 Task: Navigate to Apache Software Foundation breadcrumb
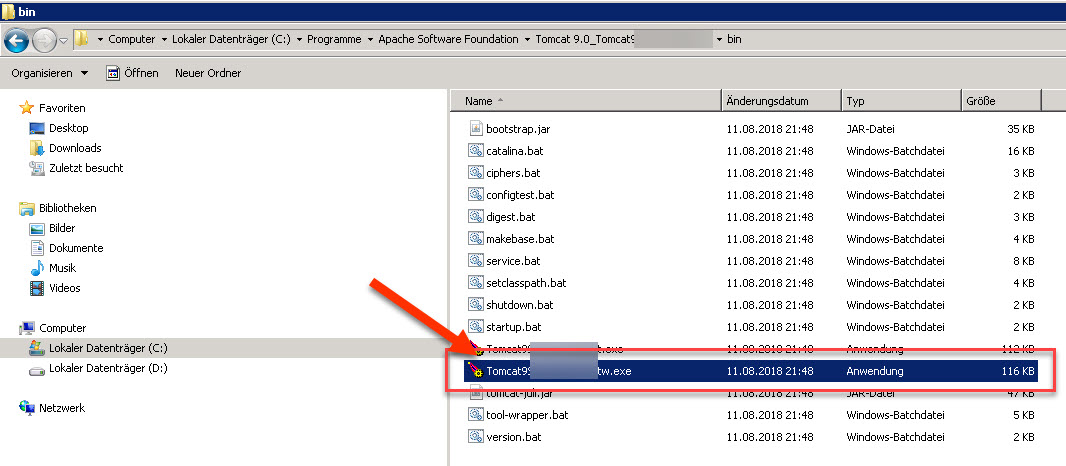coord(449,39)
